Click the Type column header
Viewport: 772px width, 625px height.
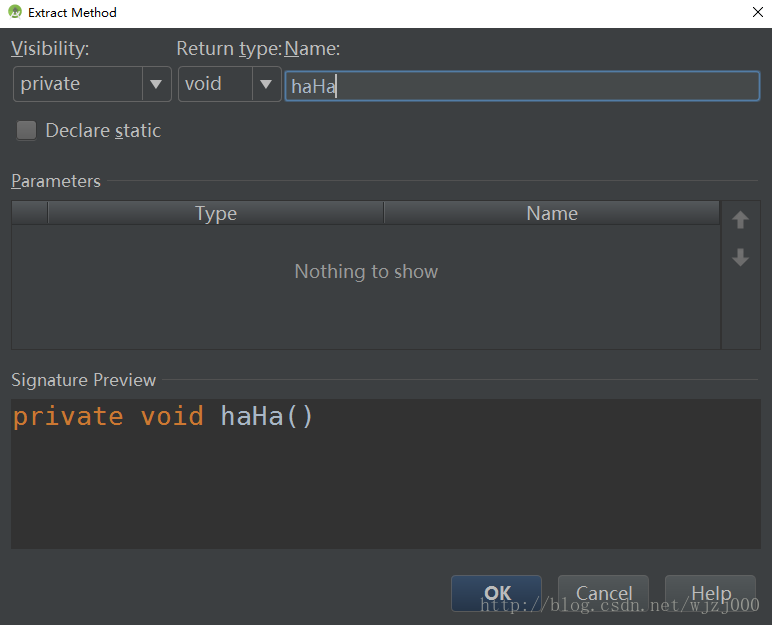[215, 213]
